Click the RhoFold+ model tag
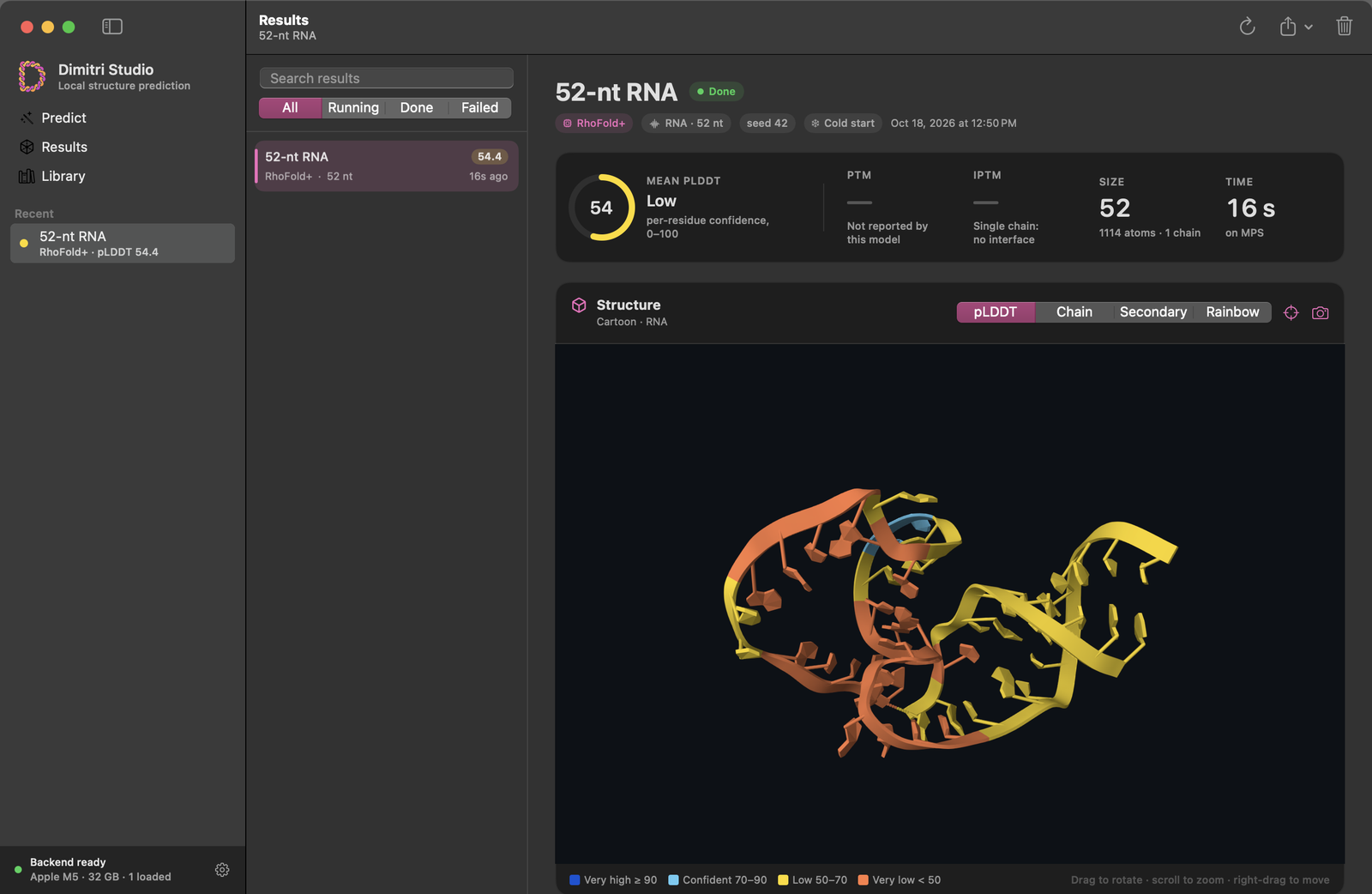The image size is (1372, 894). pyautogui.click(x=594, y=124)
